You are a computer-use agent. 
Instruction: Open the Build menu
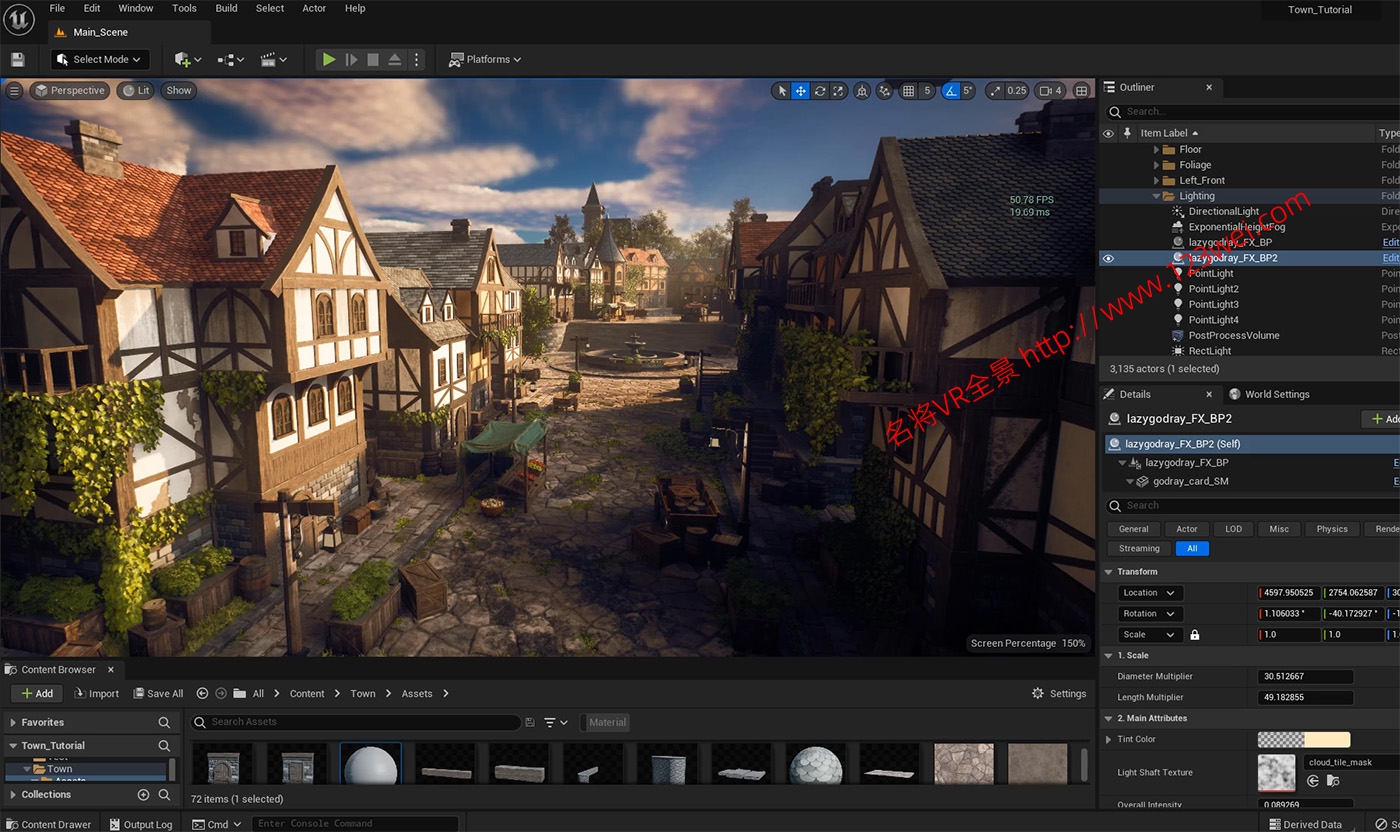click(x=226, y=8)
